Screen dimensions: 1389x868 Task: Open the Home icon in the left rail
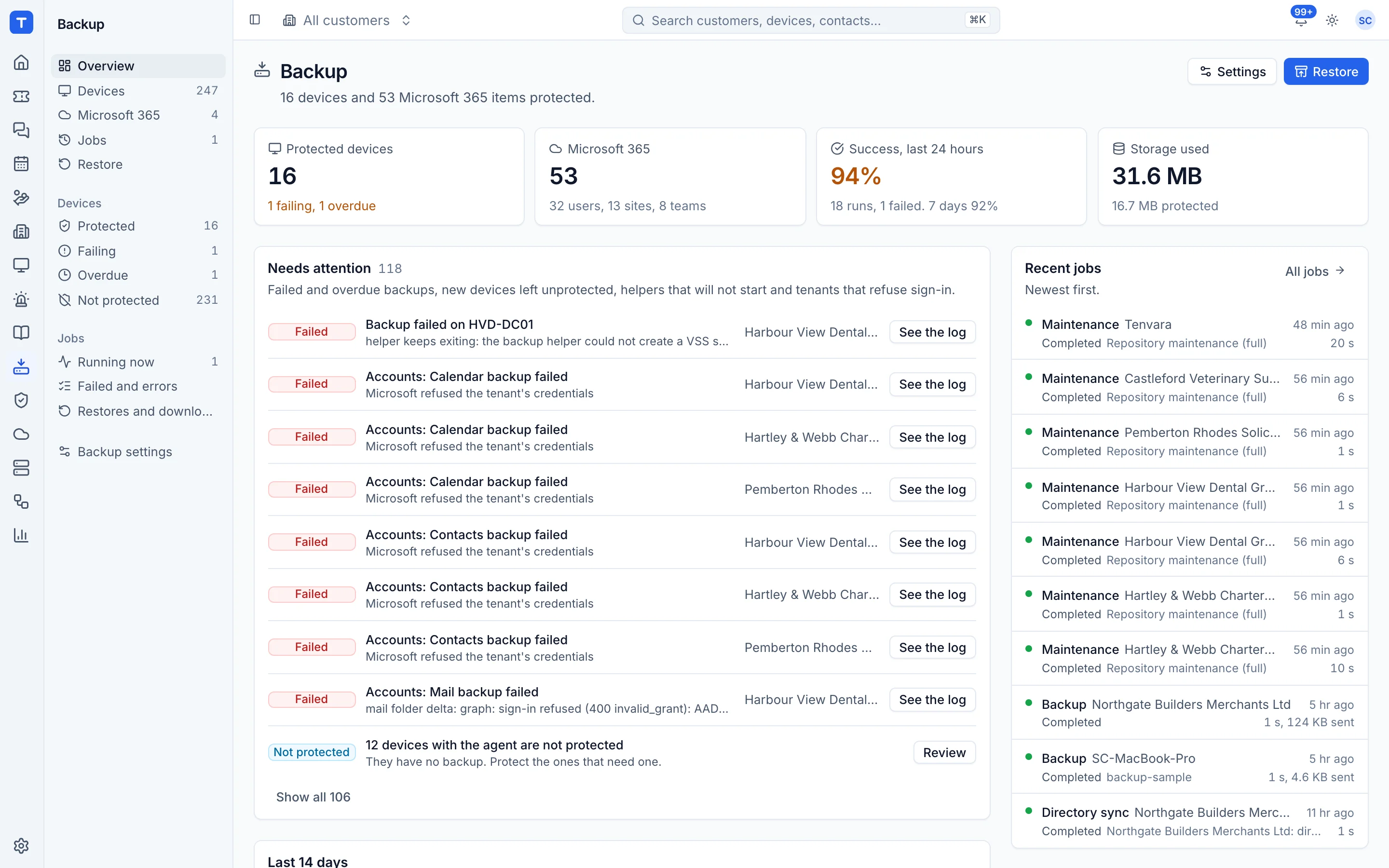21,62
